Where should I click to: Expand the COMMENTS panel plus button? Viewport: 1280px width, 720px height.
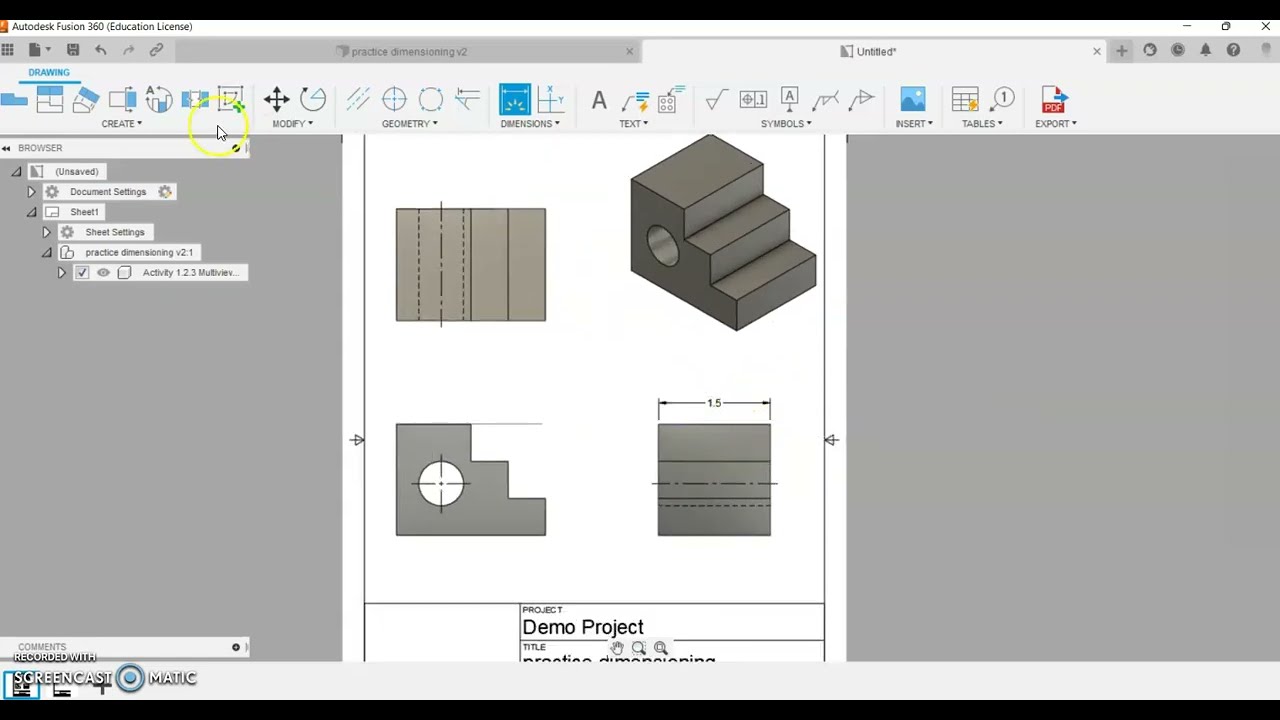[236, 647]
